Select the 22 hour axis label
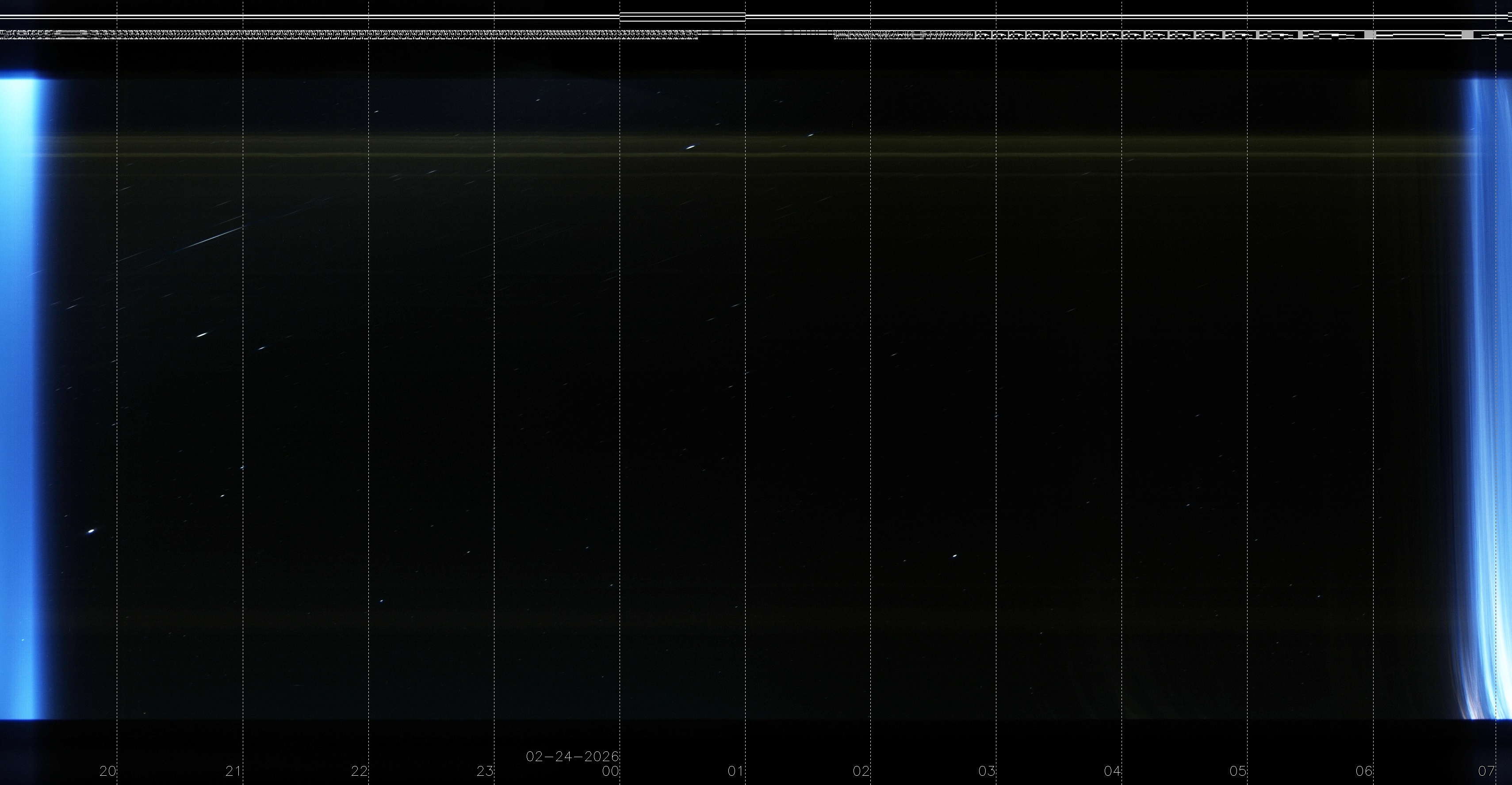 point(359,771)
